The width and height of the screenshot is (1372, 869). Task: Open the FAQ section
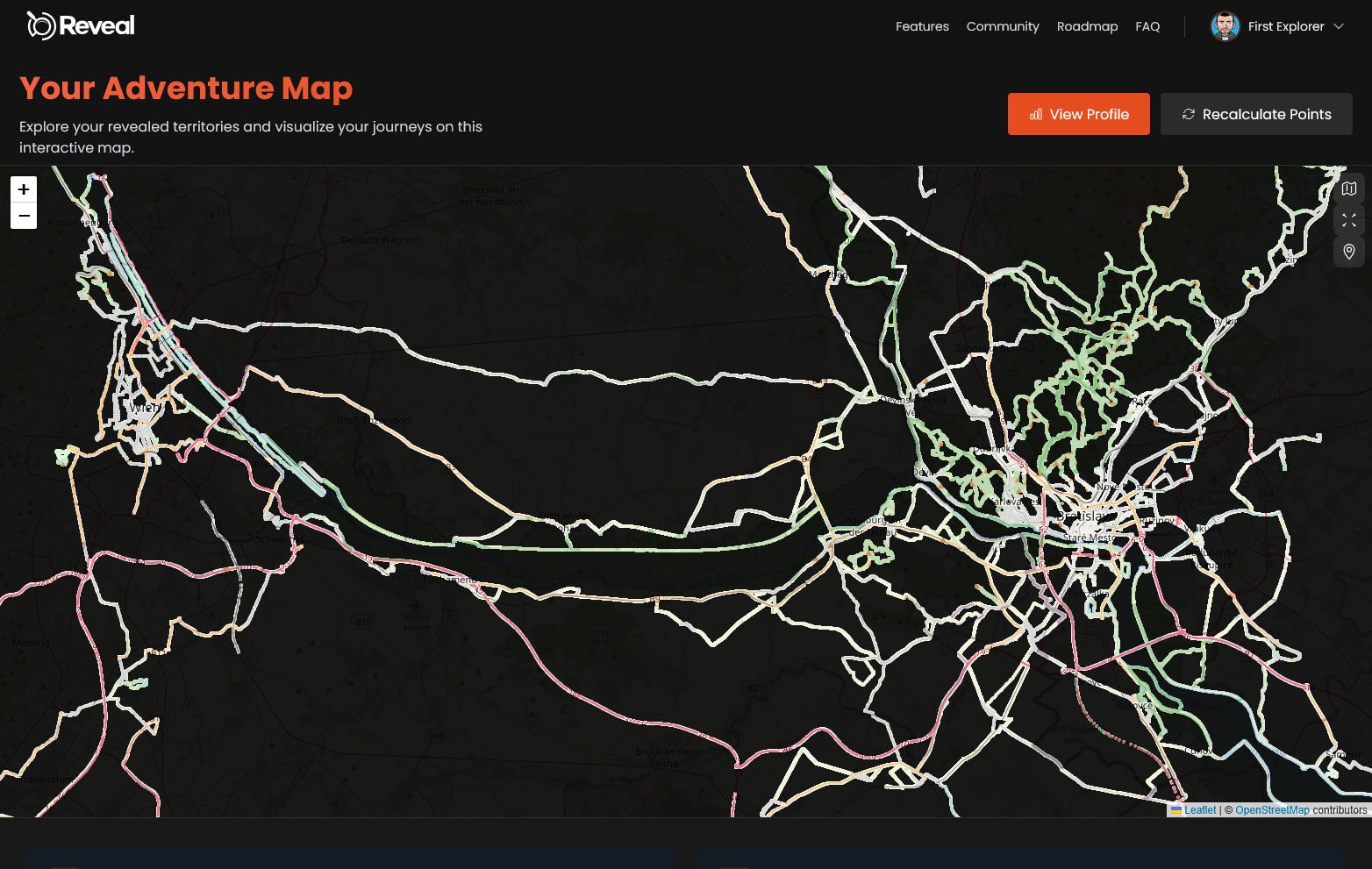click(x=1147, y=26)
